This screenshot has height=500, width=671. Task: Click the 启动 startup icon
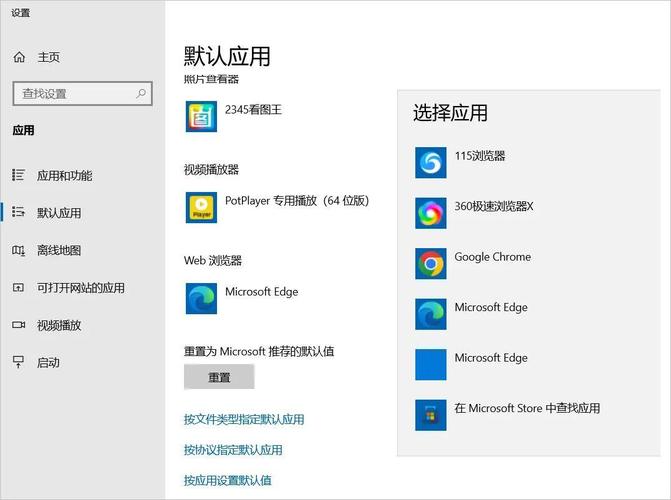point(18,362)
